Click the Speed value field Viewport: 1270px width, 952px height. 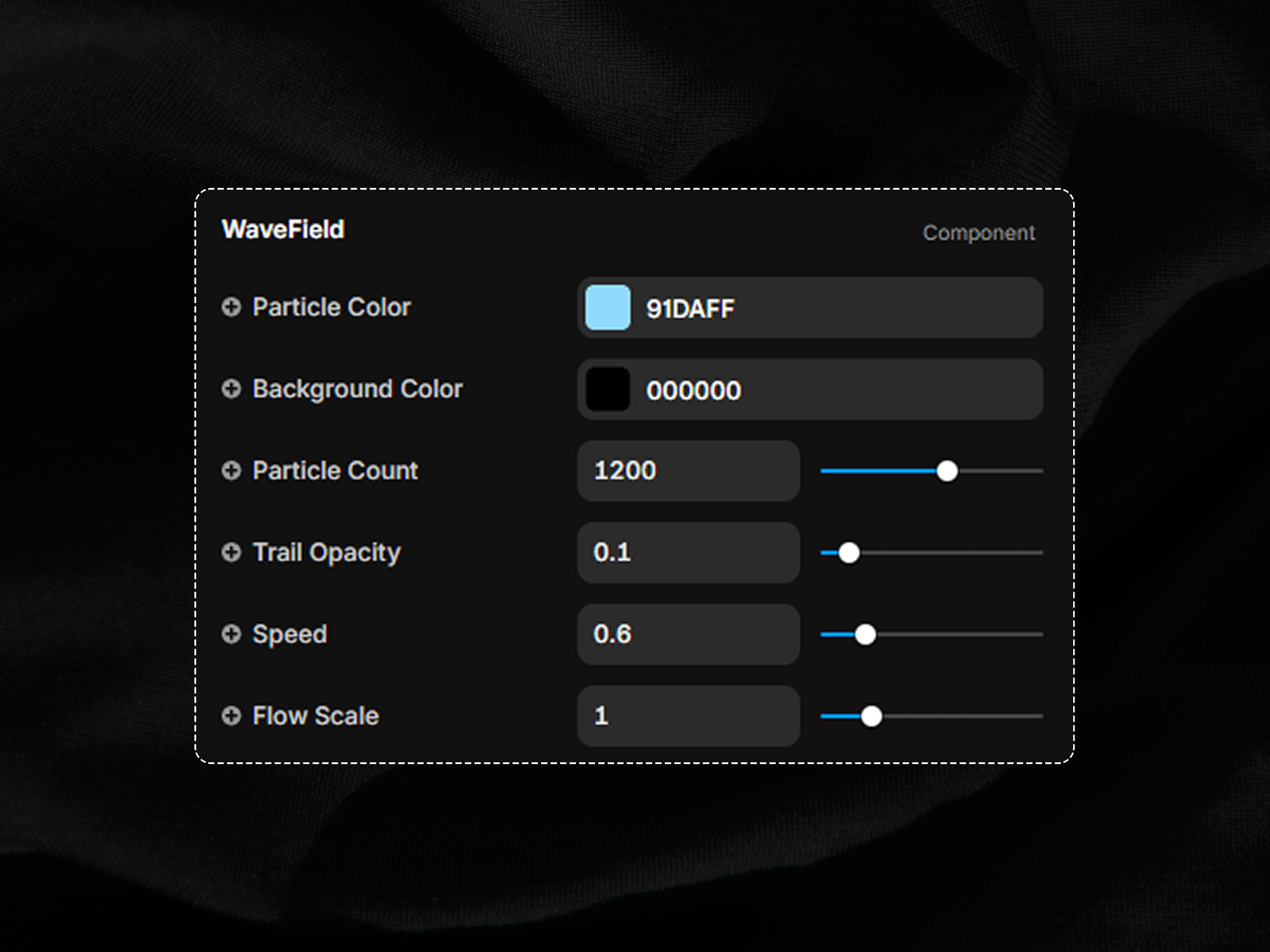pos(688,634)
